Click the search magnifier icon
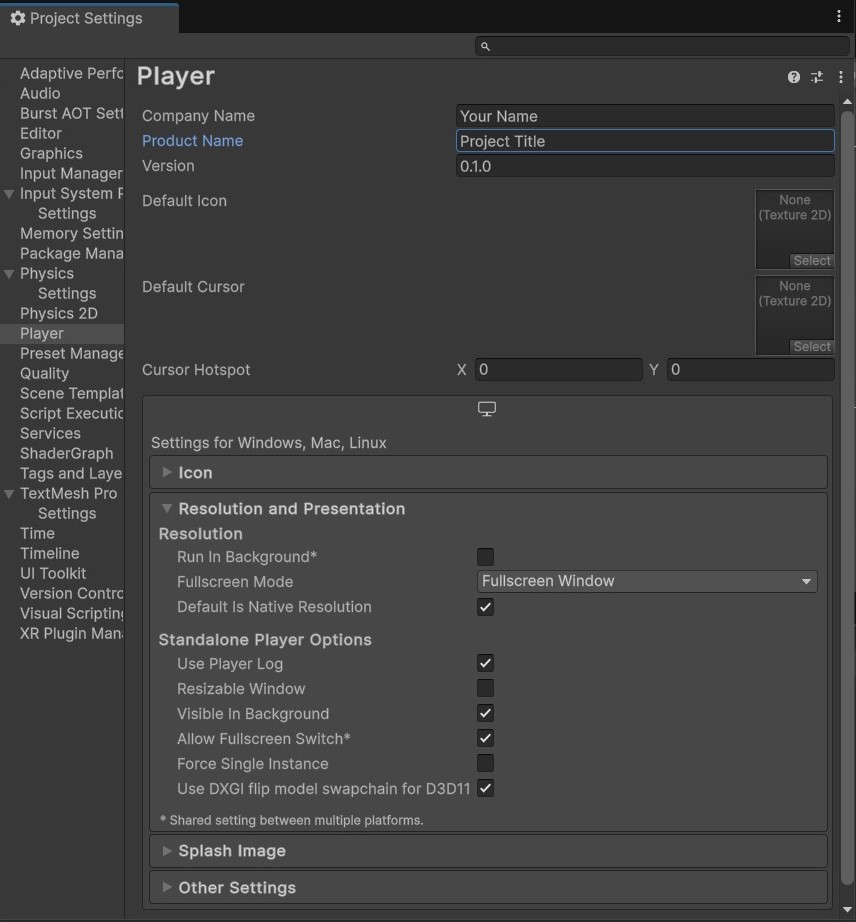 point(485,46)
